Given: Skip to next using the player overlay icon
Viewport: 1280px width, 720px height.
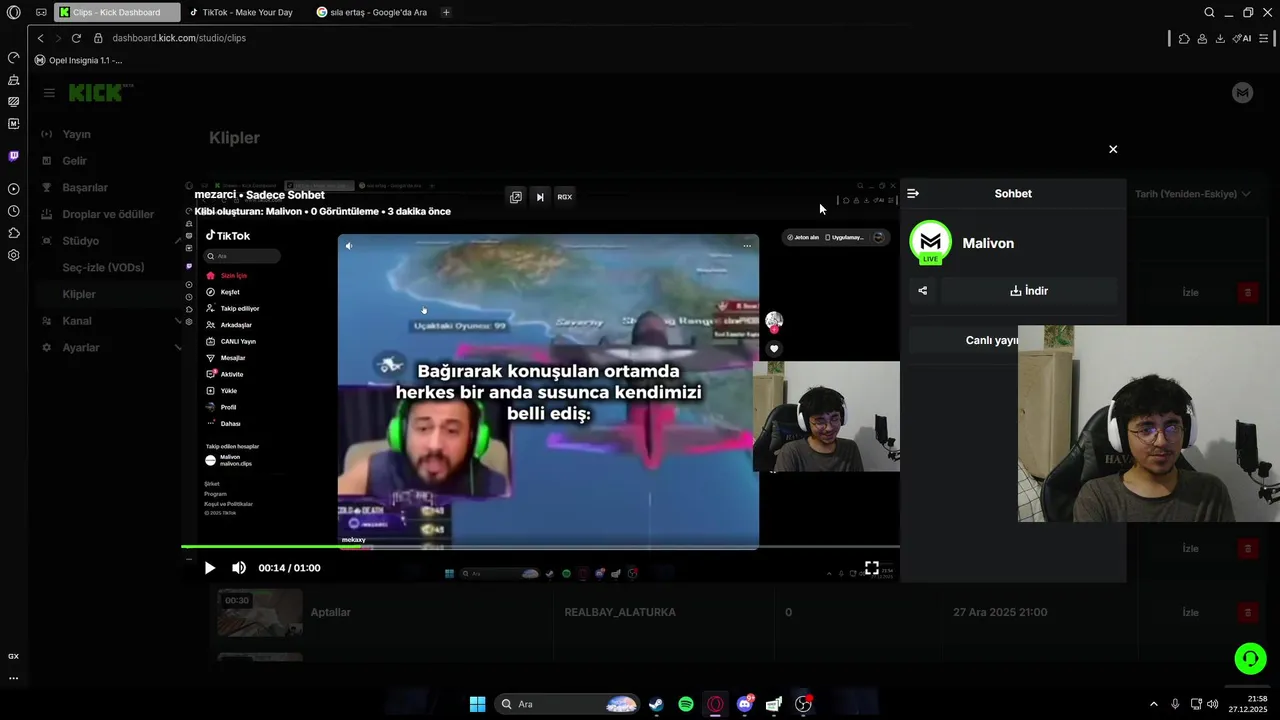Looking at the screenshot, I should 540,197.
